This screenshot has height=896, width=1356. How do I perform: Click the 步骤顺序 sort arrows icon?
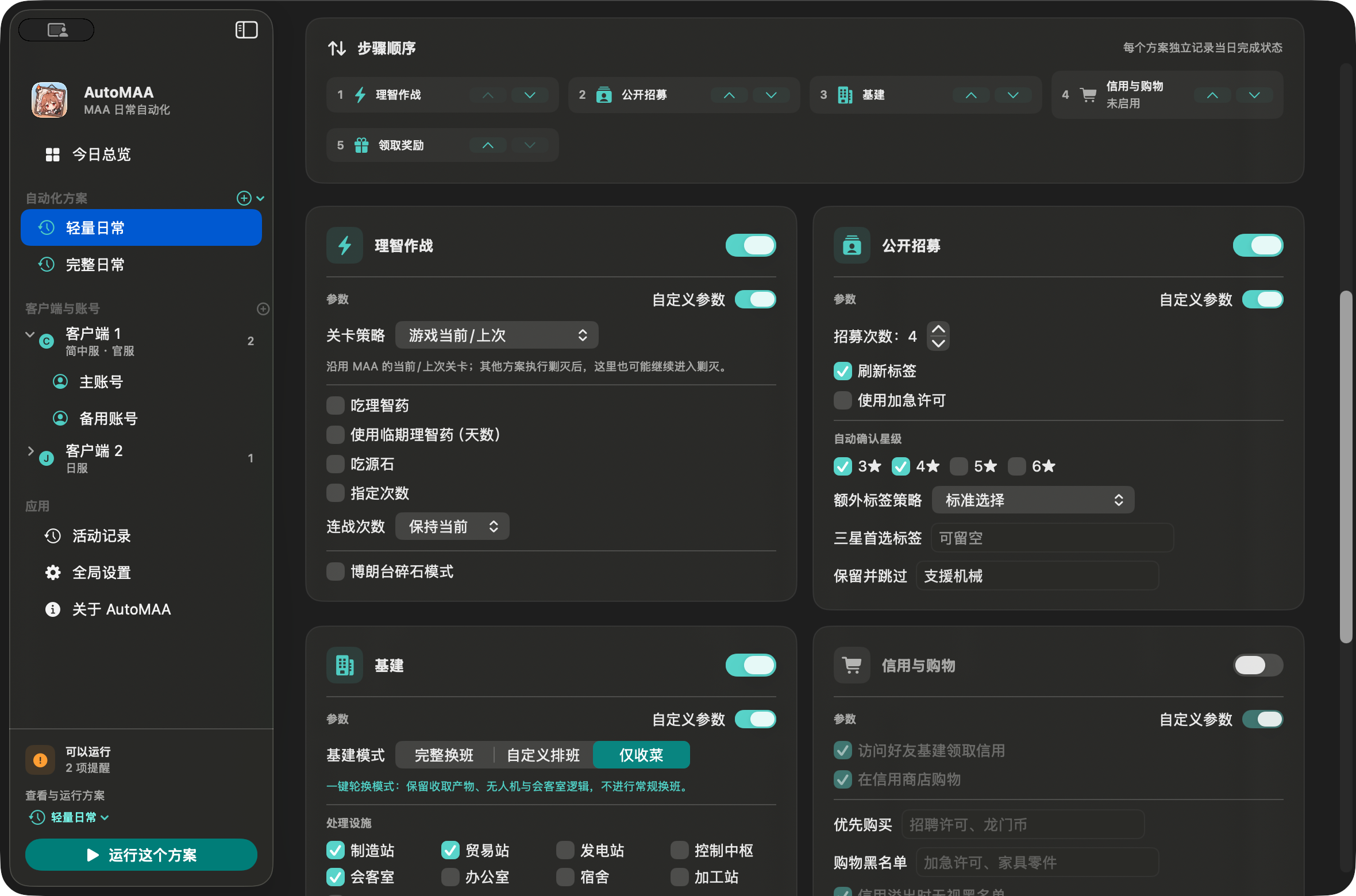coord(337,48)
